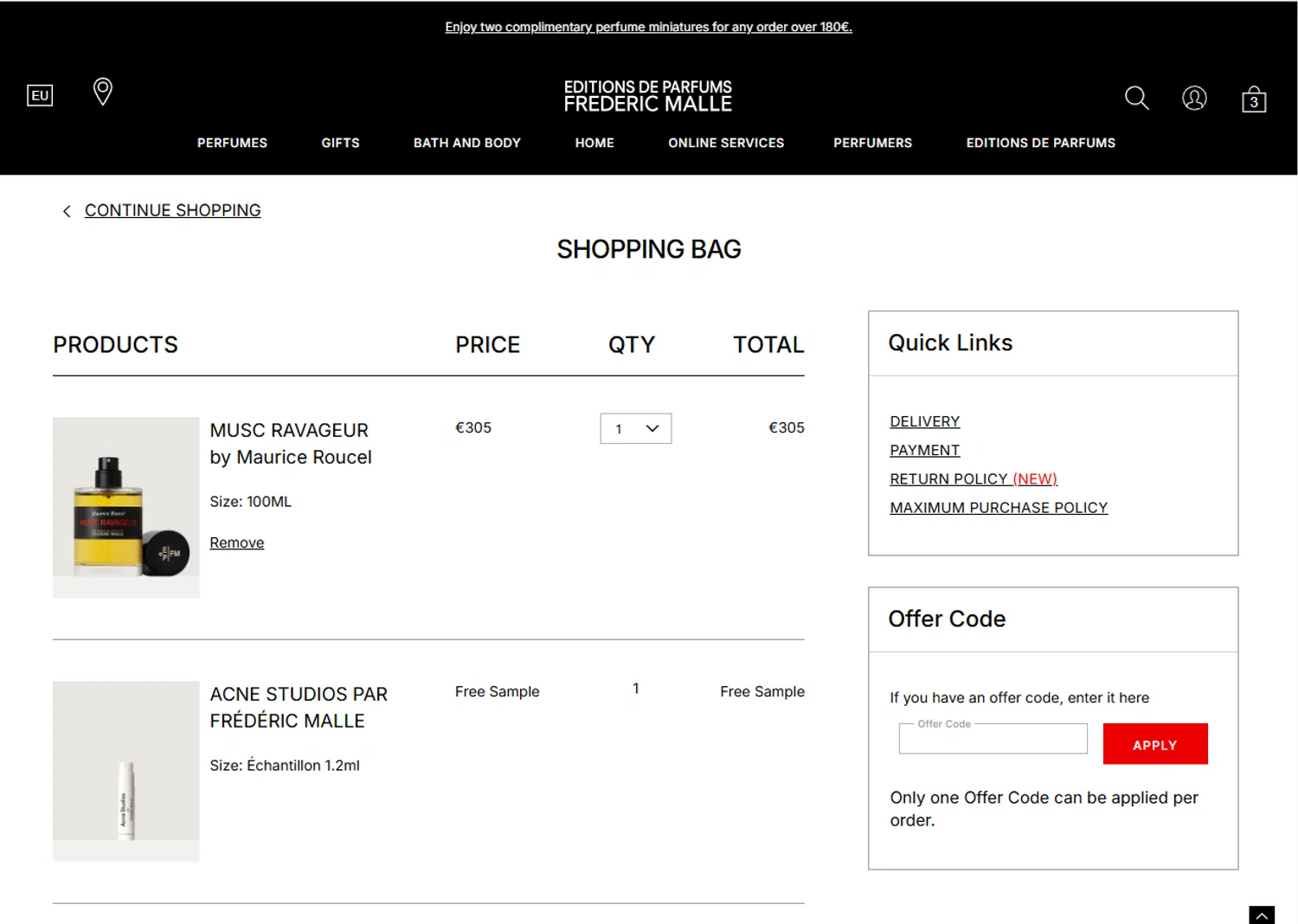Viewport: 1298px width, 924px height.
Task: Open the Home menu
Action: [594, 143]
